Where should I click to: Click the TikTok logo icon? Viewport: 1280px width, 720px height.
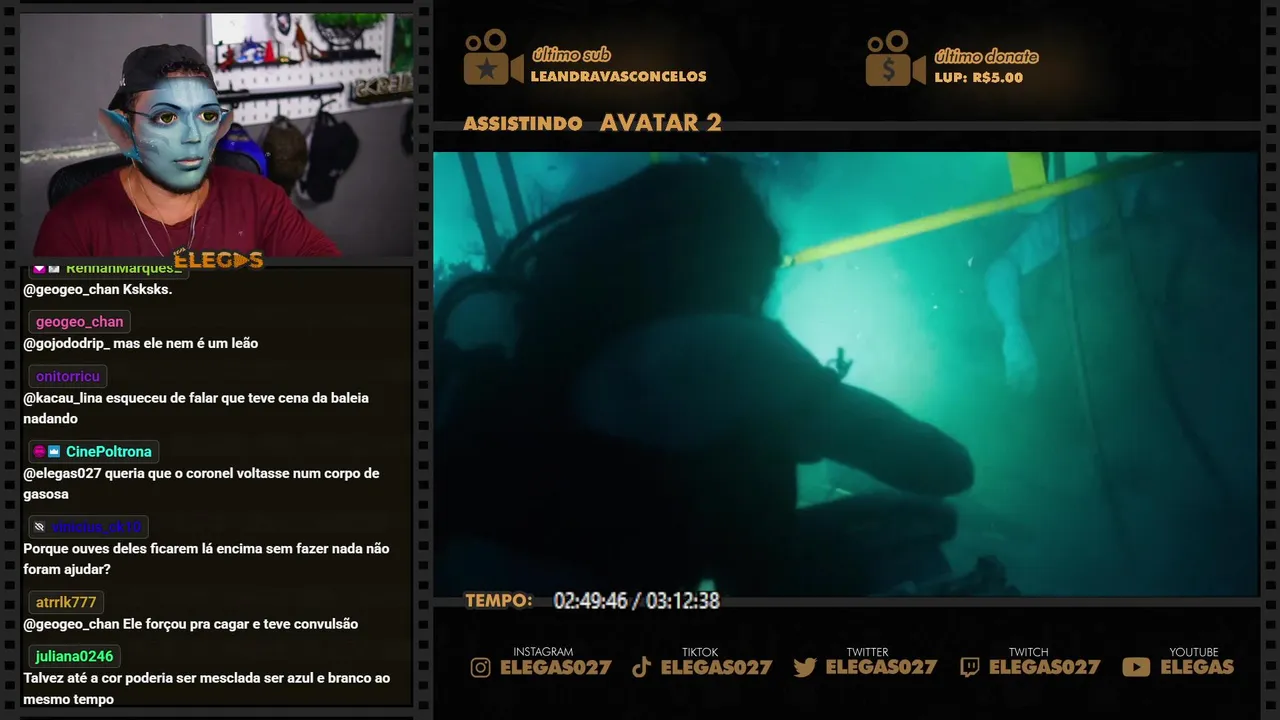pyautogui.click(x=642, y=668)
